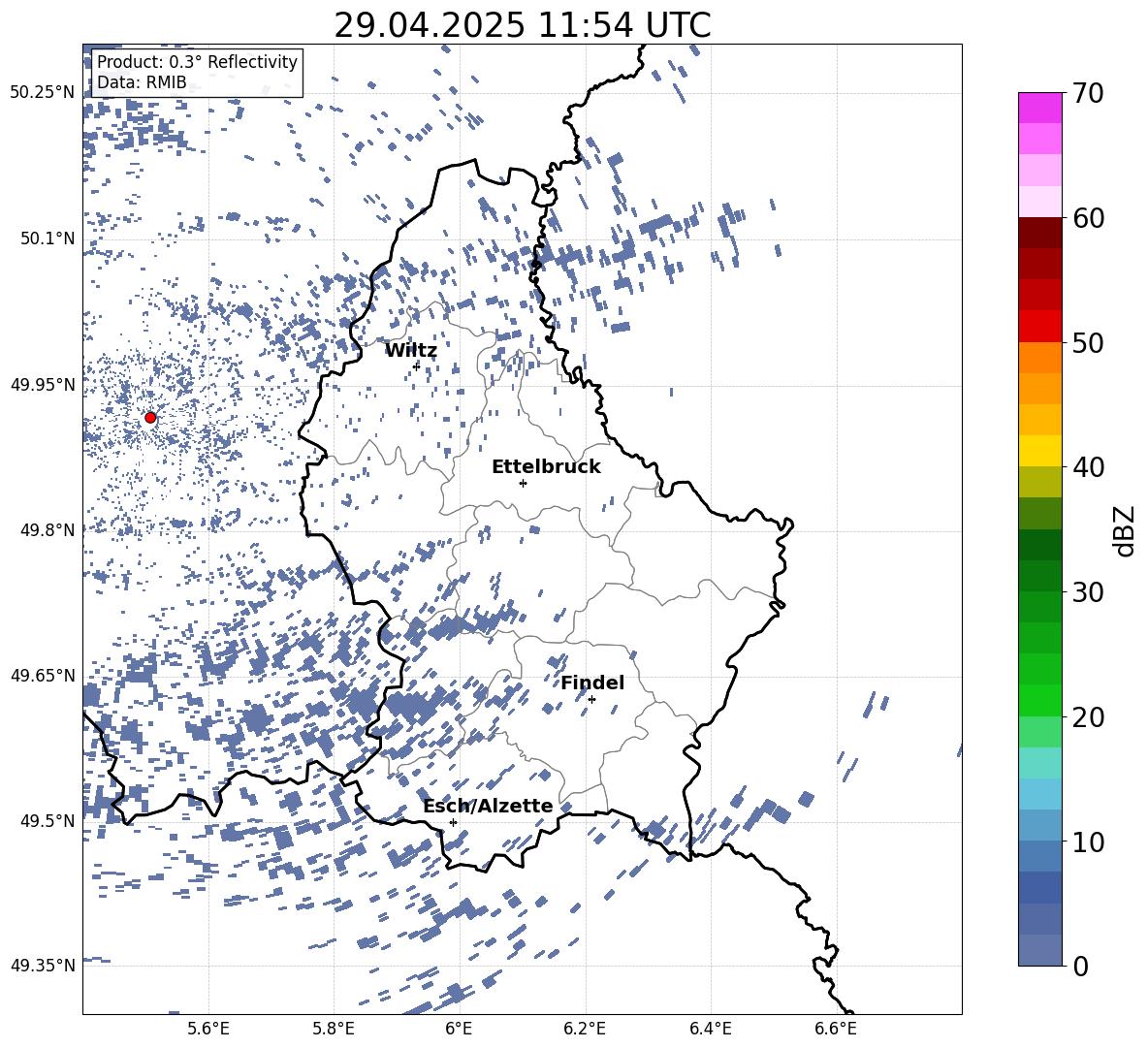This screenshot has width=1148, height=1048.
Task: Click the Wiltz city label
Action: click(411, 351)
